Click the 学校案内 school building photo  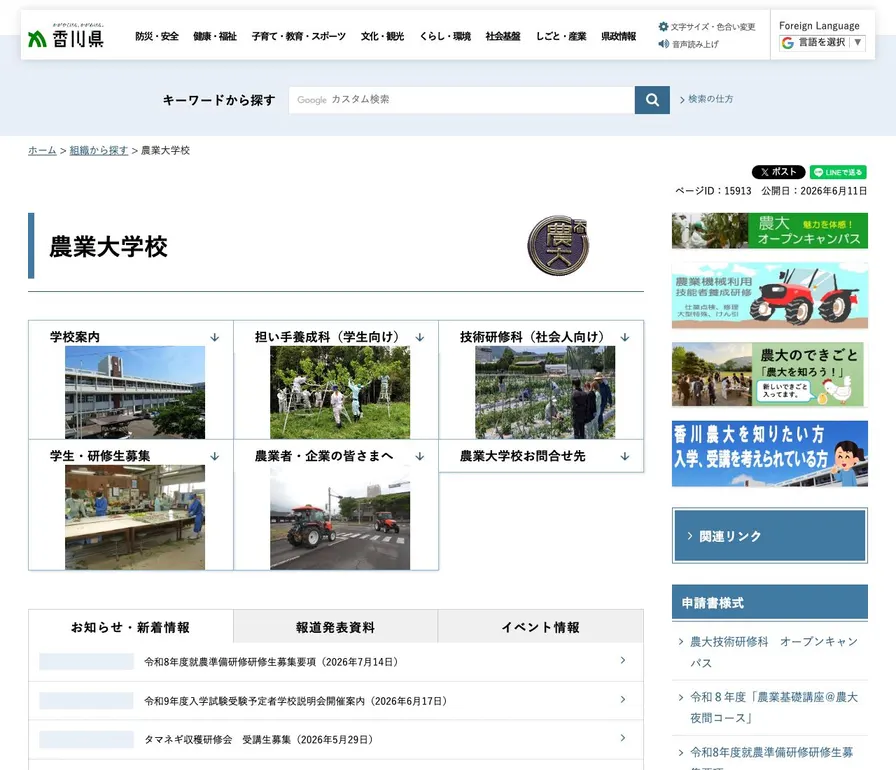(135, 392)
